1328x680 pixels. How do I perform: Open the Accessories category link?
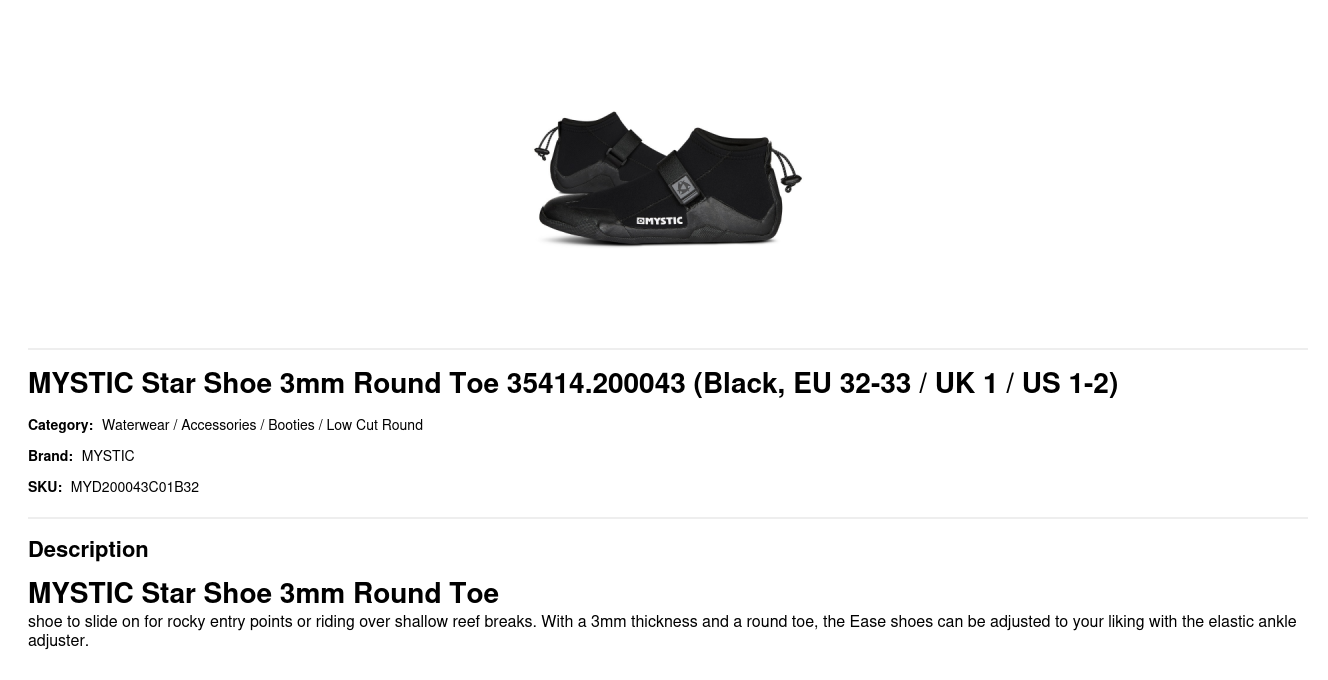click(x=218, y=425)
